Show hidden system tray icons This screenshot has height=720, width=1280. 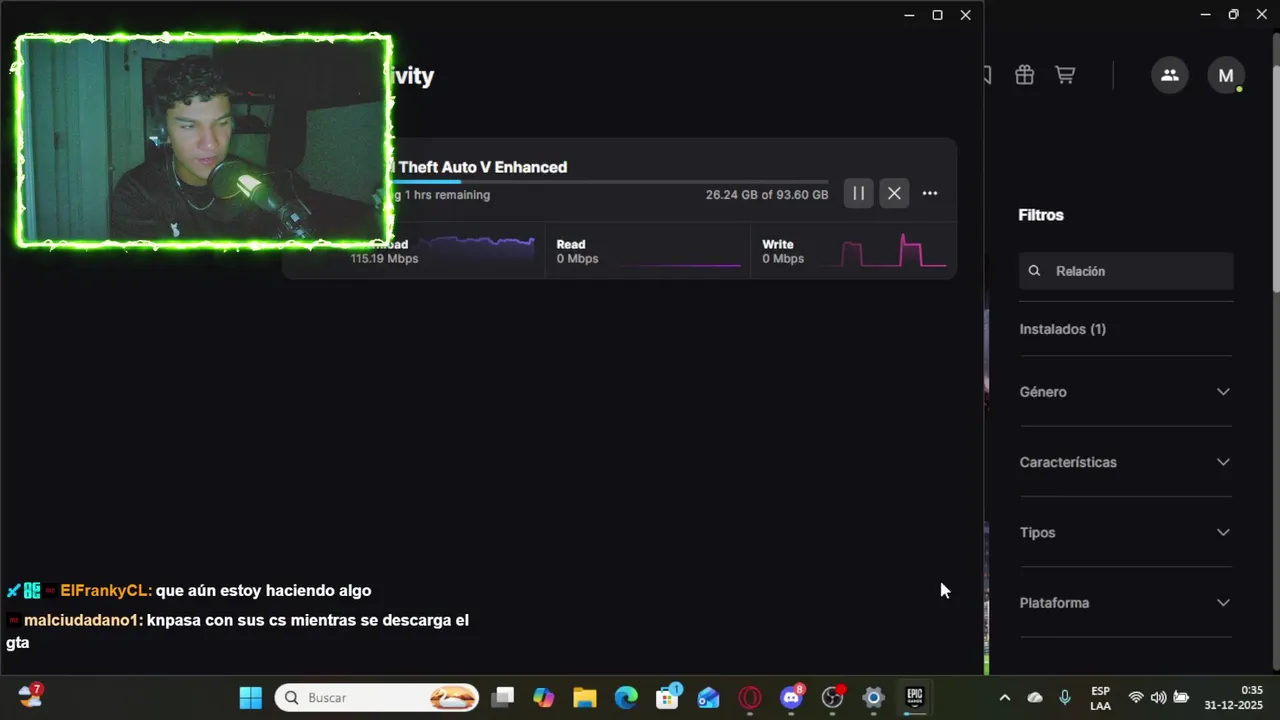(x=1005, y=697)
